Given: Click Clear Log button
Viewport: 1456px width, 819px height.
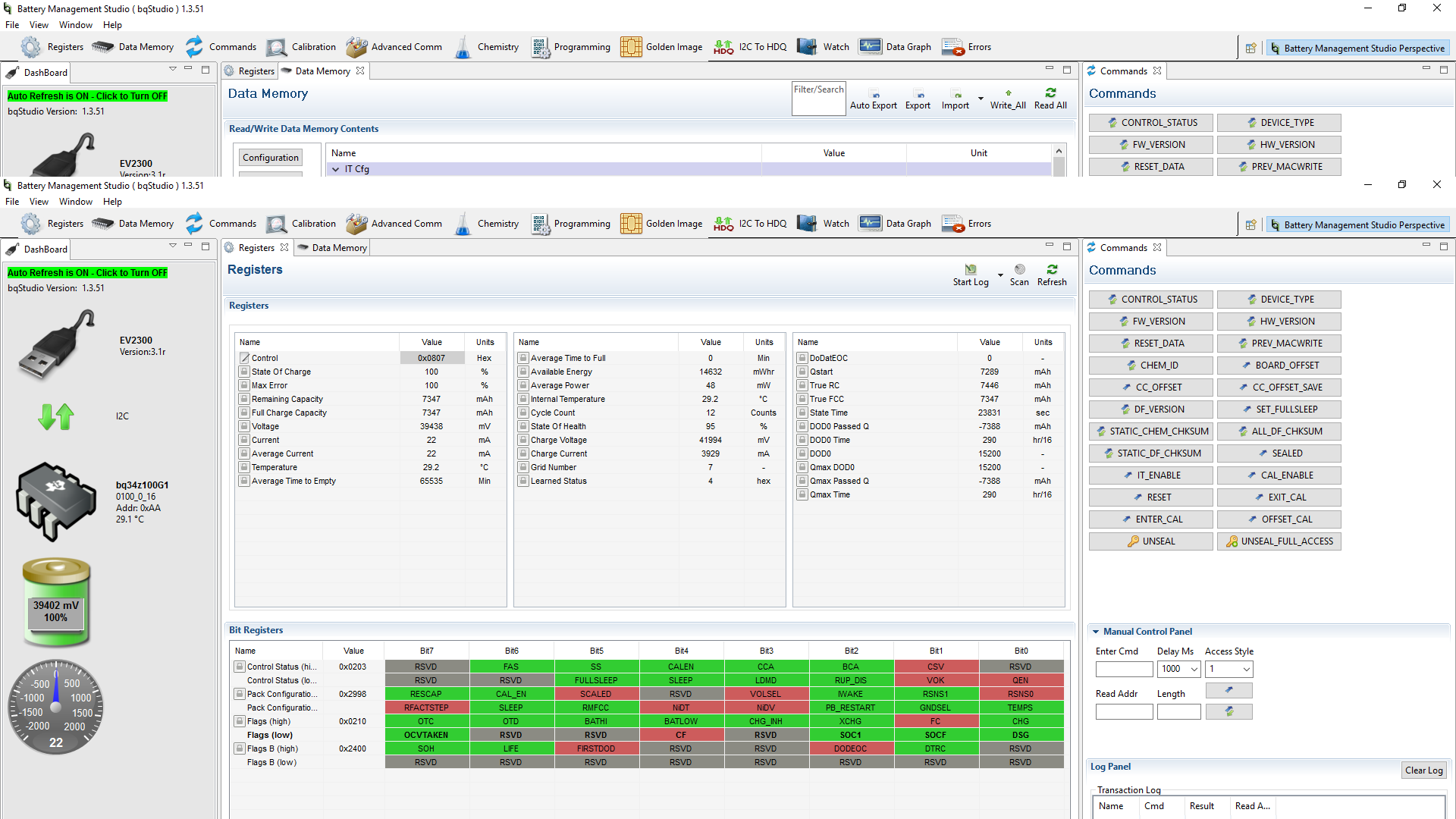Looking at the screenshot, I should 1423,770.
